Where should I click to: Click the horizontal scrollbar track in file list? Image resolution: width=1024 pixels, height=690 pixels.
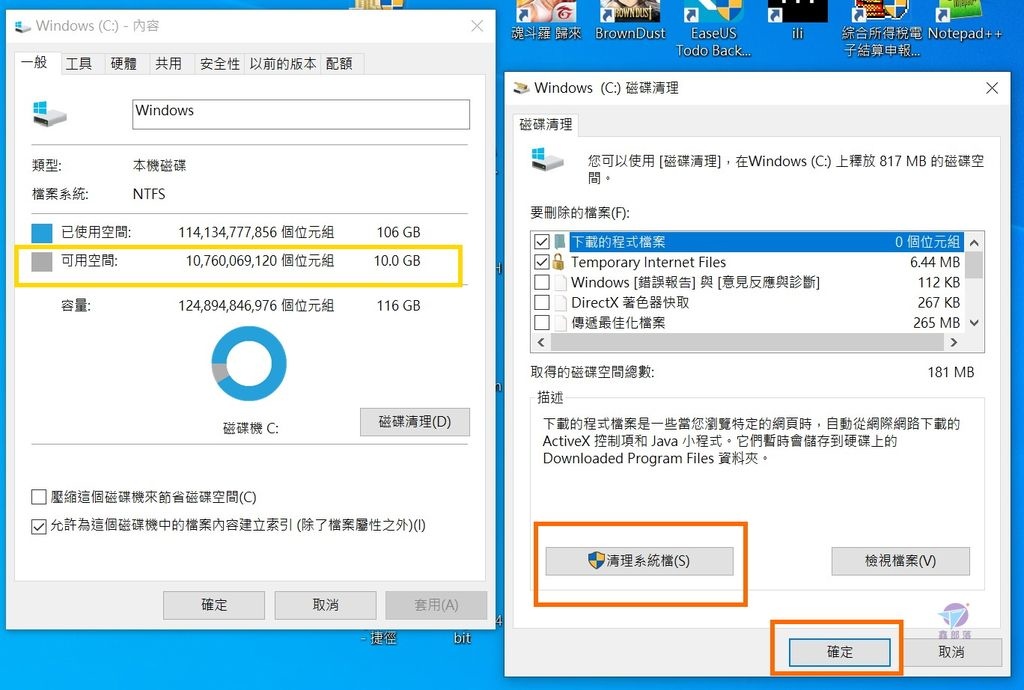click(747, 342)
